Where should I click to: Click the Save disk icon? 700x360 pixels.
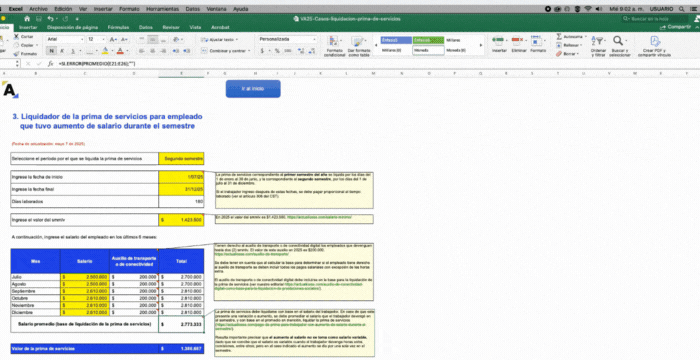point(39,19)
